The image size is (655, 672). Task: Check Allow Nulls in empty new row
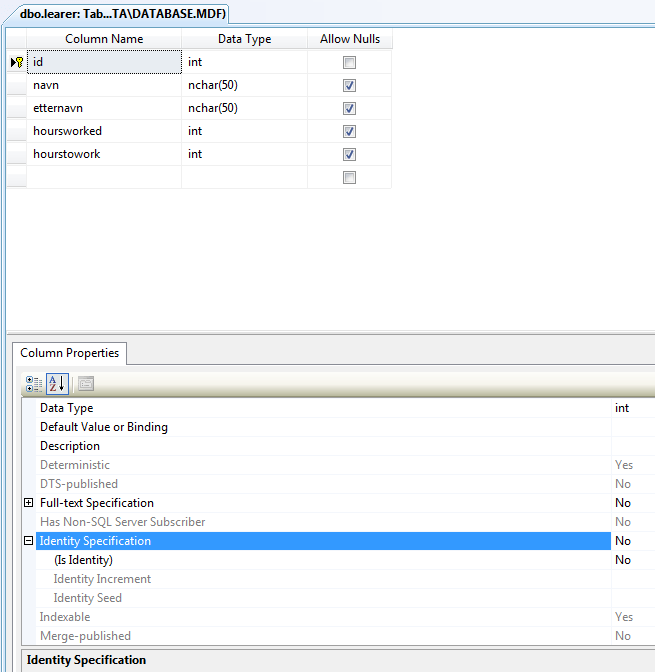coord(349,177)
